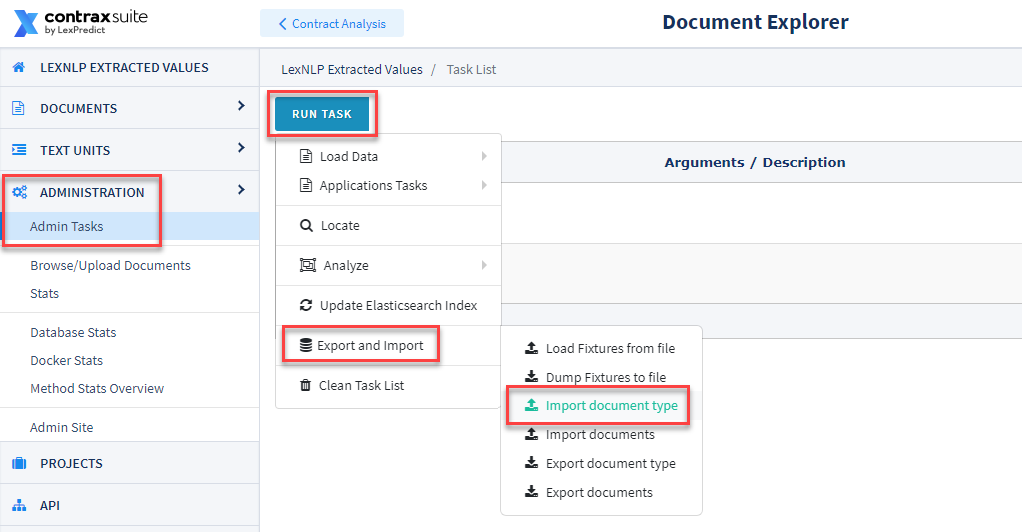Open Docker Stats
1022x532 pixels.
point(66,361)
